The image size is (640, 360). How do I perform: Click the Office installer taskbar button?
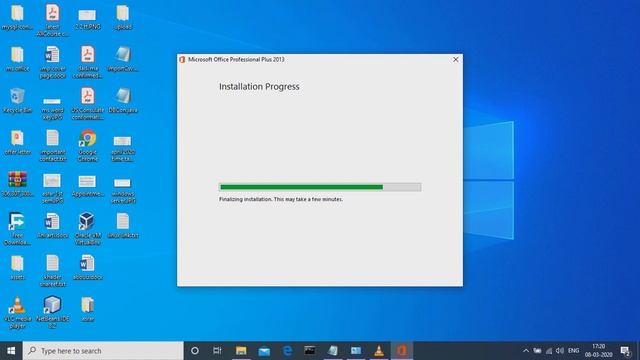402,351
